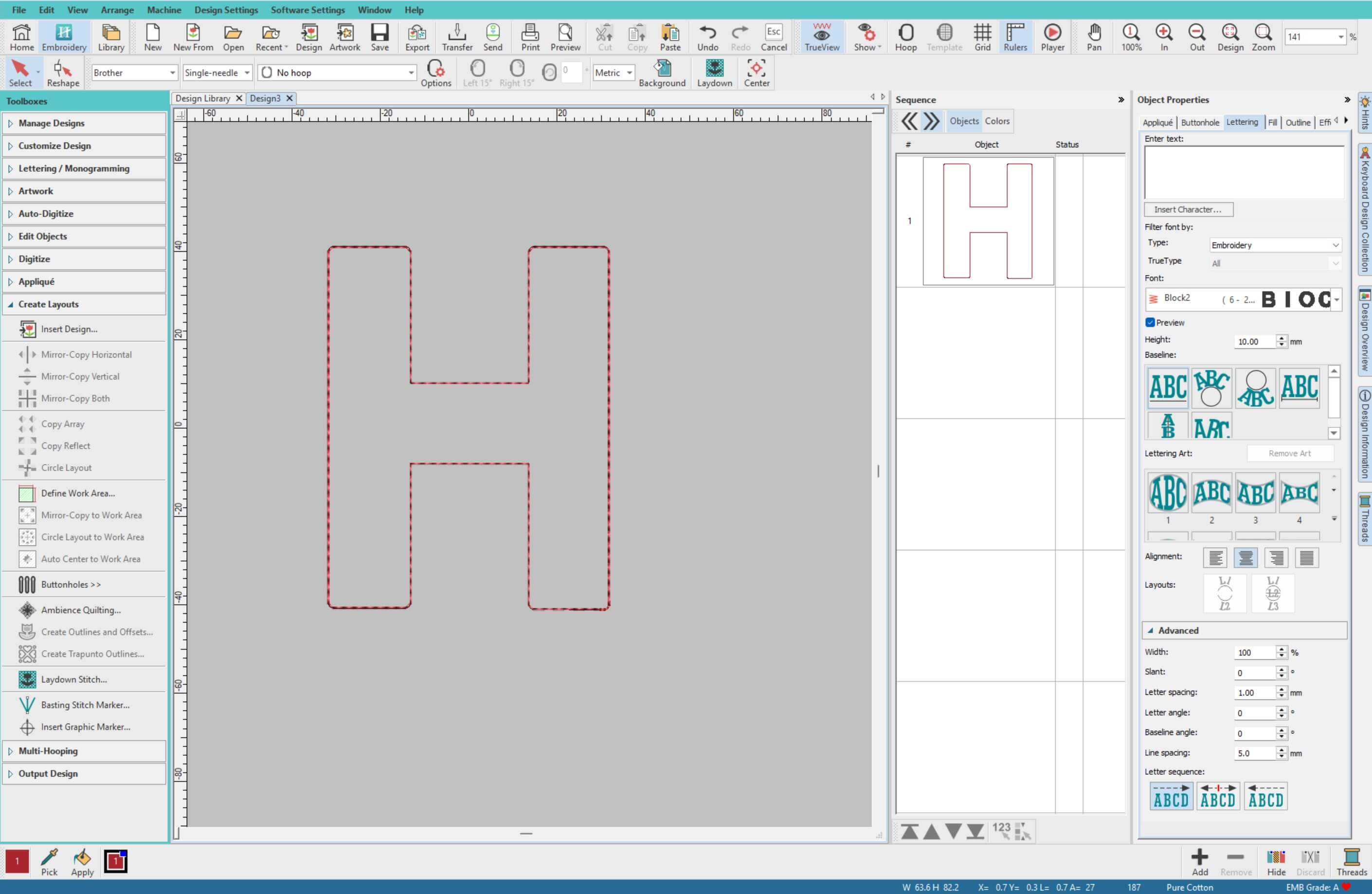Image resolution: width=1372 pixels, height=894 pixels.
Task: Toggle the Hoop display
Action: (x=905, y=37)
